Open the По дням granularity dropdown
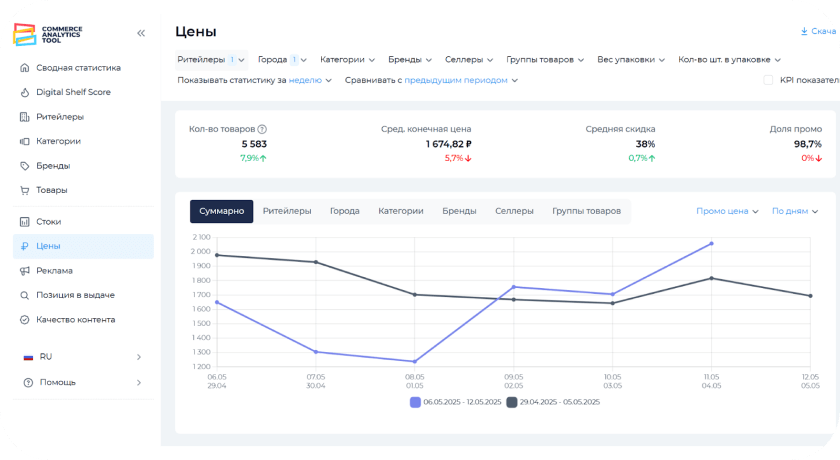The image size is (840, 460). [x=795, y=212]
